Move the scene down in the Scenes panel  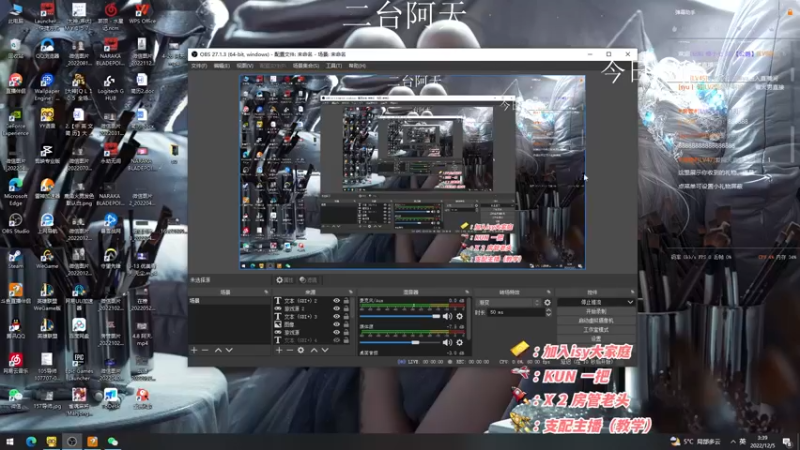tap(230, 351)
